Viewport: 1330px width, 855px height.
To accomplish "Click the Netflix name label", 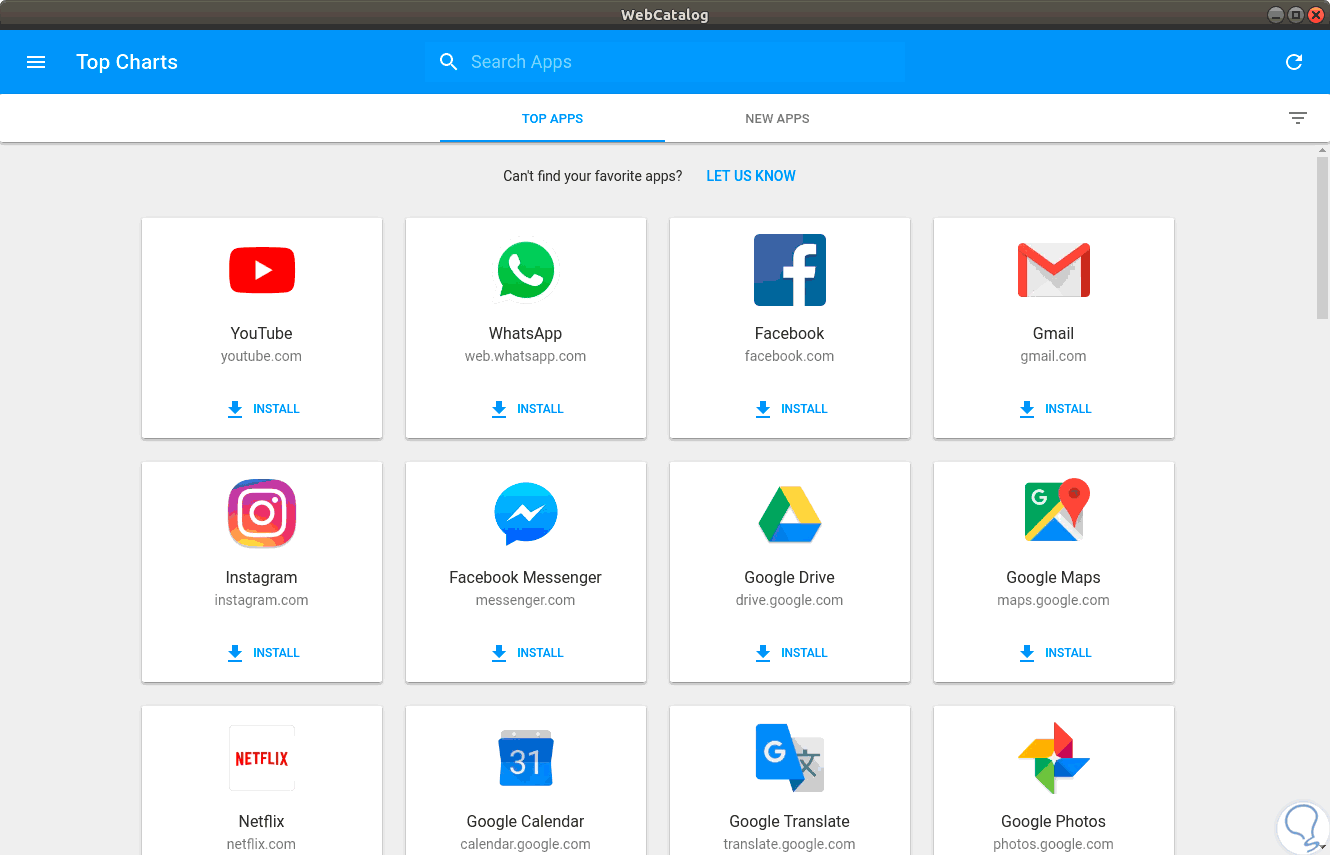I will [x=262, y=821].
